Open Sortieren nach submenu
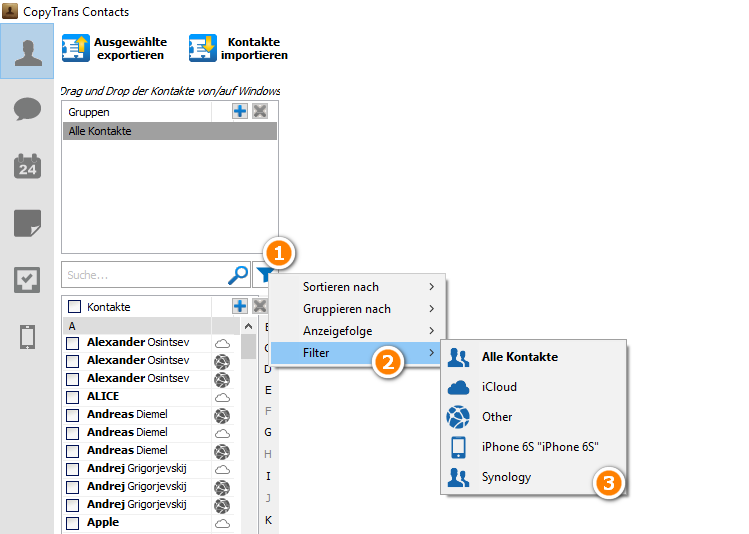 (x=358, y=287)
